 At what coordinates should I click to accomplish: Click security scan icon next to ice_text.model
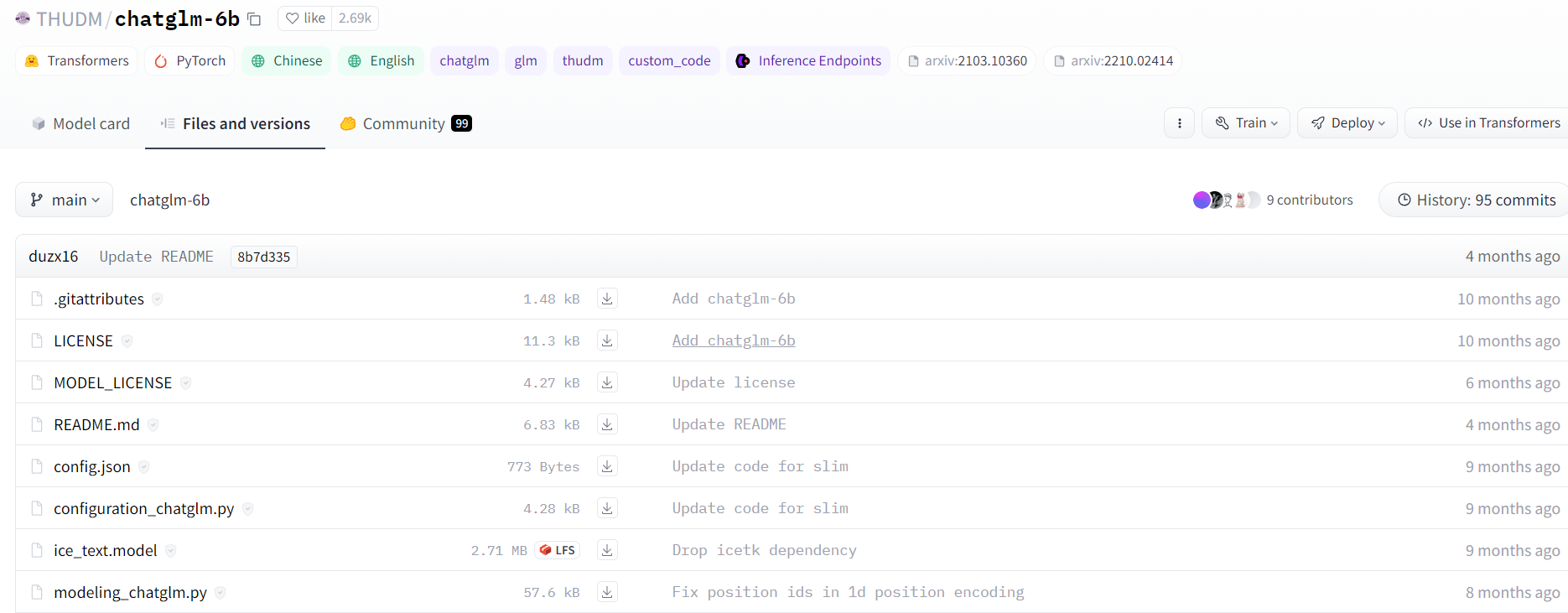click(x=171, y=550)
